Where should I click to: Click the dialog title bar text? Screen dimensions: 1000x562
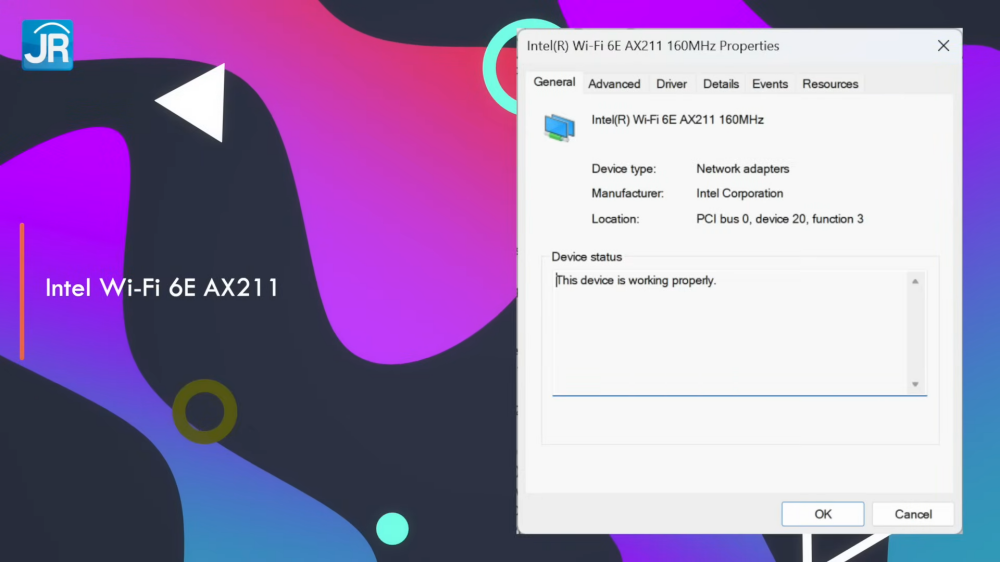coord(653,46)
